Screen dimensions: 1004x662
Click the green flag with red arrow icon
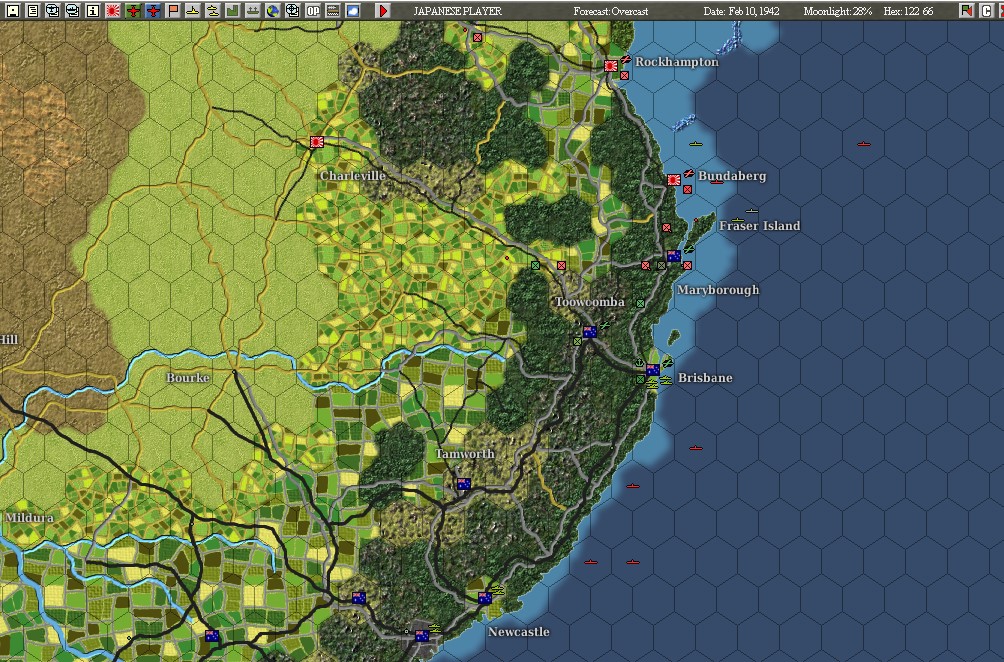(x=966, y=10)
